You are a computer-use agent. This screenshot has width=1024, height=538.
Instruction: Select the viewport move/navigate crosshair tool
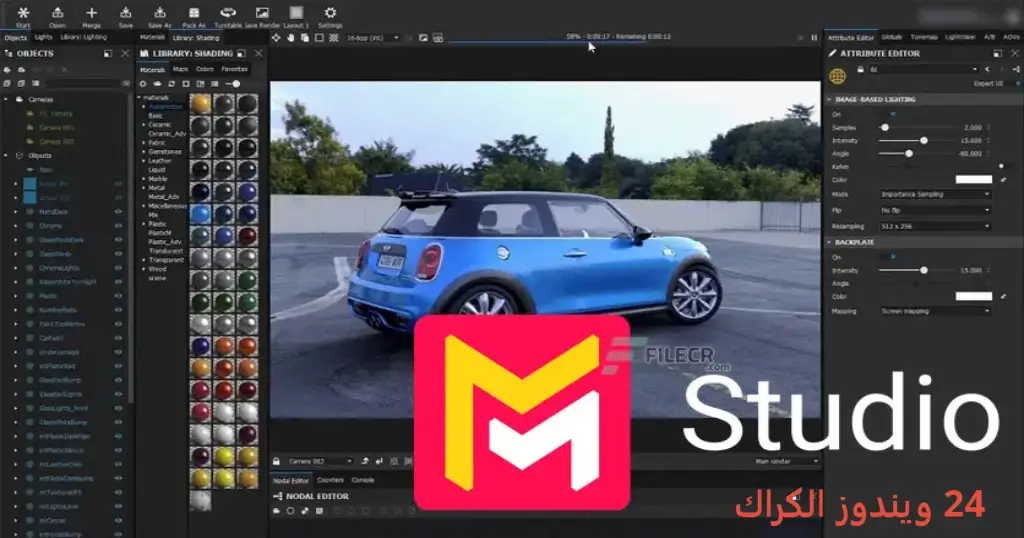pyautogui.click(x=276, y=38)
